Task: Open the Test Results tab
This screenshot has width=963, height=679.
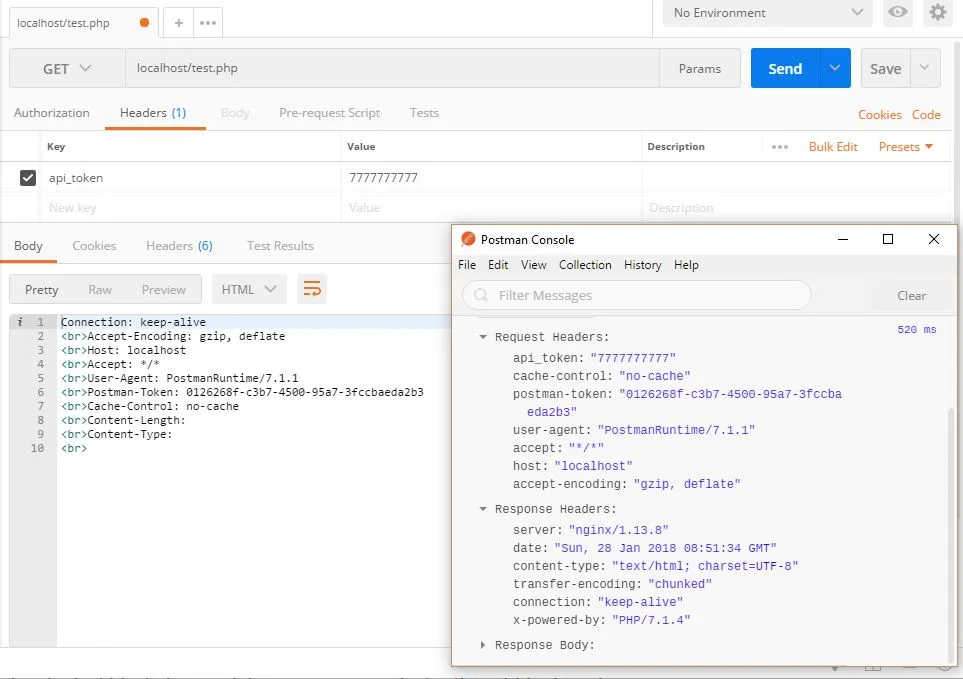Action: click(x=280, y=246)
